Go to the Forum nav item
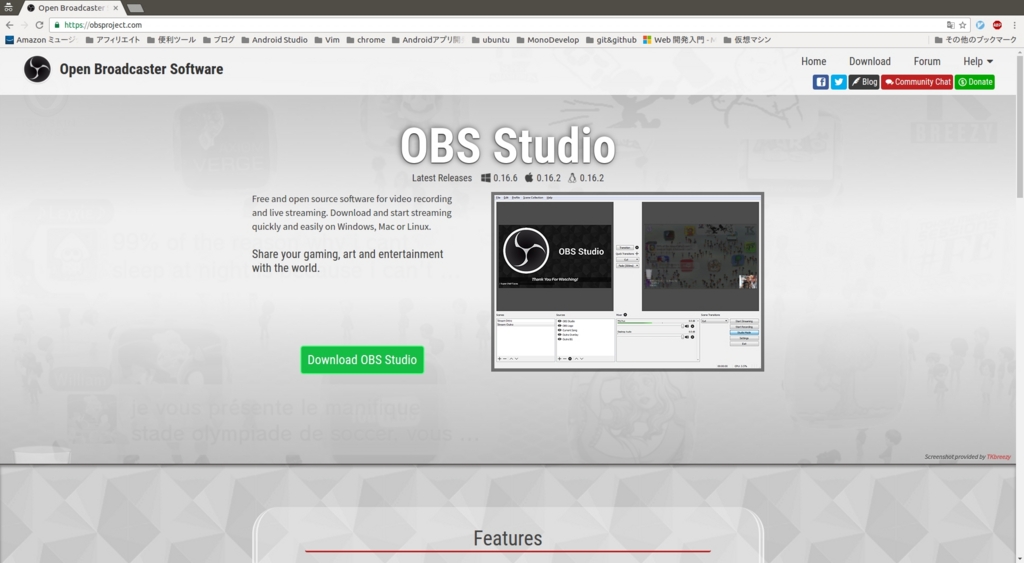Viewport: 1024px width, 563px height. pos(927,61)
